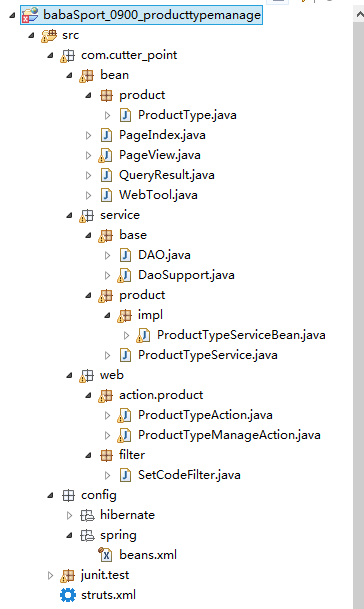Click the vertical scrollbar track
The height and width of the screenshot is (609, 364).
pyautogui.click(x=359, y=315)
